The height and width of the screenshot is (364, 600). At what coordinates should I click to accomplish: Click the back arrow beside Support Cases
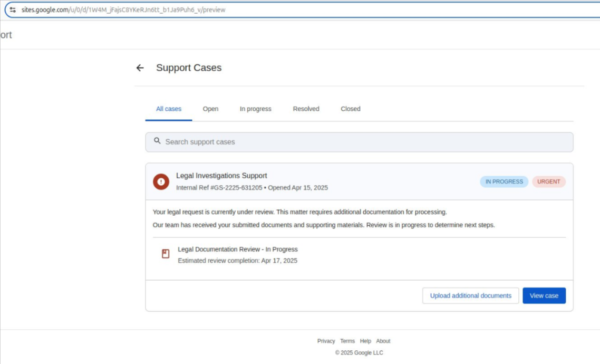click(140, 68)
